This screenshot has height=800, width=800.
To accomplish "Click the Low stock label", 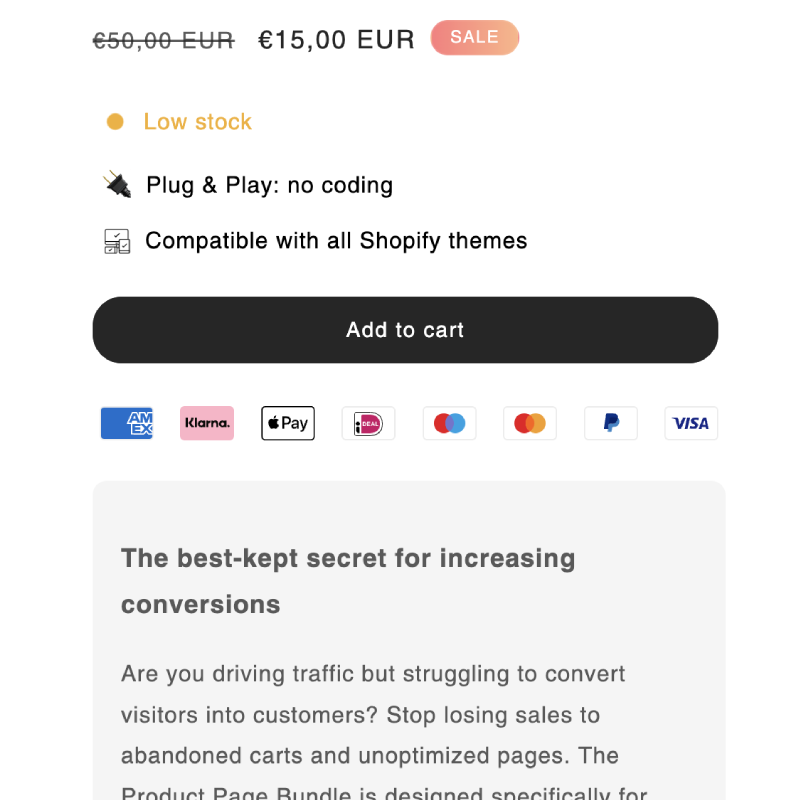I will click(197, 122).
